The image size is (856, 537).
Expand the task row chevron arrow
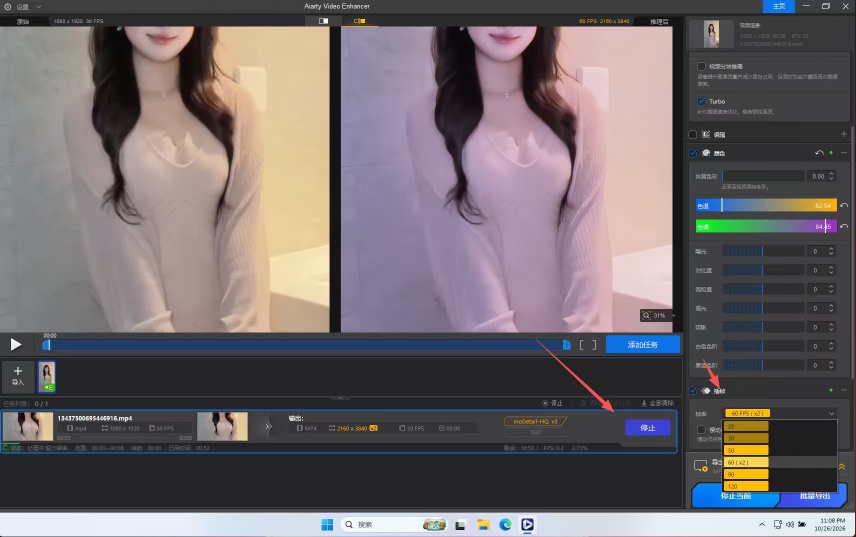click(x=268, y=426)
